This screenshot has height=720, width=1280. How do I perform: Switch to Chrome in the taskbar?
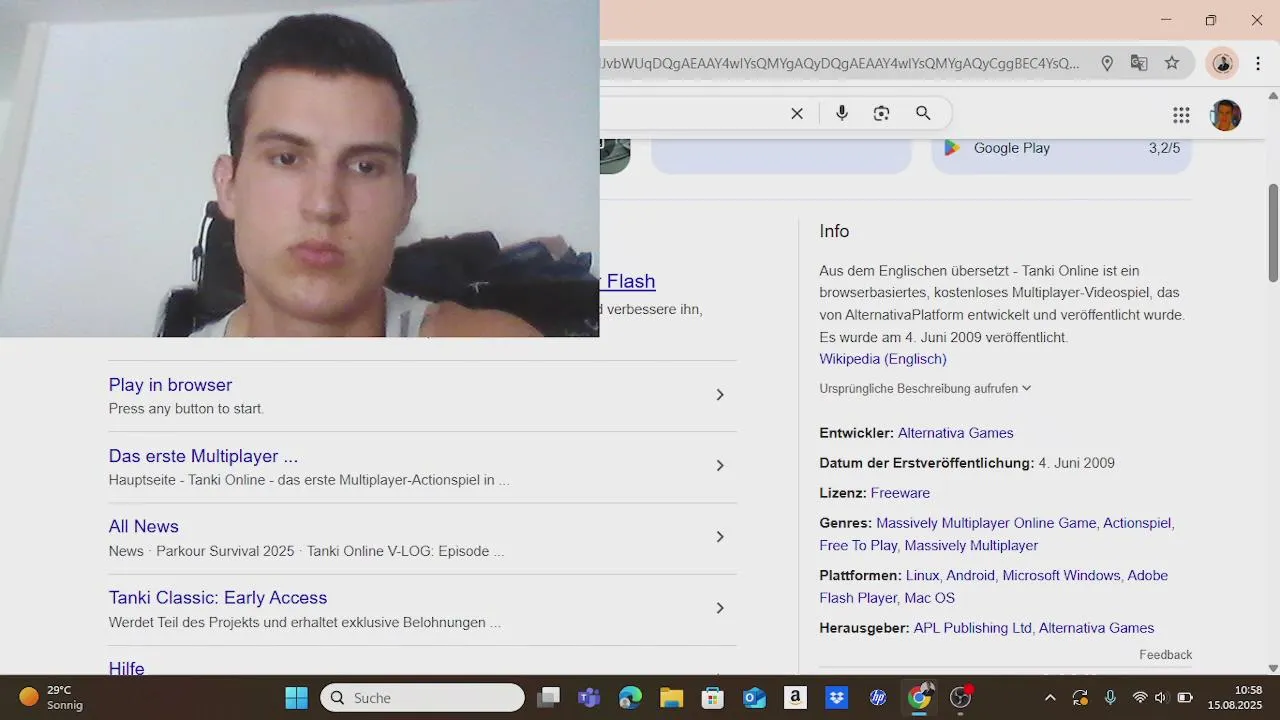coord(919,697)
